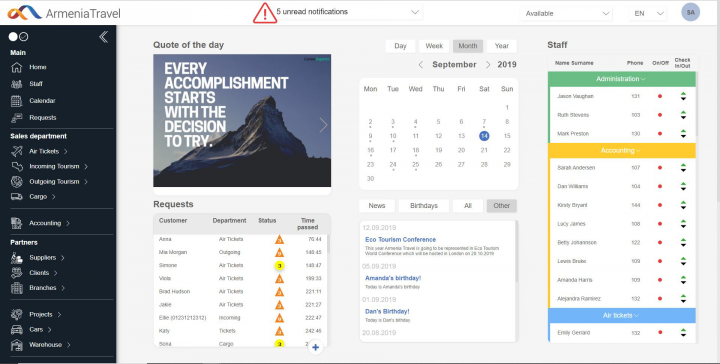Switch calendar to Day view
720x364 pixels.
click(400, 46)
